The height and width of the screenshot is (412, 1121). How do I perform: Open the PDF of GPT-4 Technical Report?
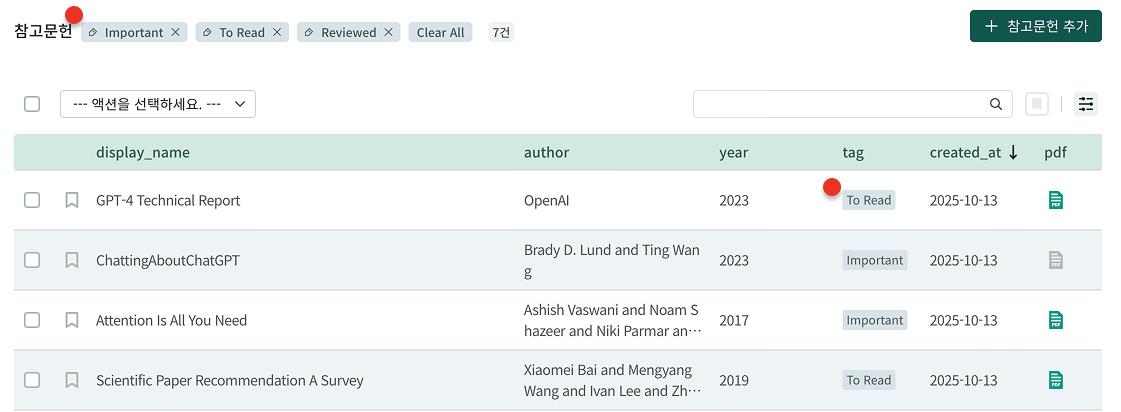pyautogui.click(x=1055, y=200)
